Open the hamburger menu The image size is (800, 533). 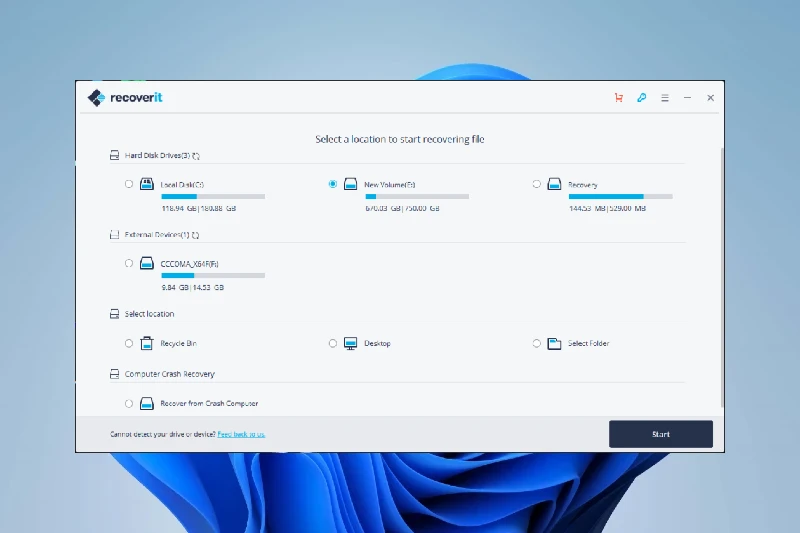click(665, 98)
